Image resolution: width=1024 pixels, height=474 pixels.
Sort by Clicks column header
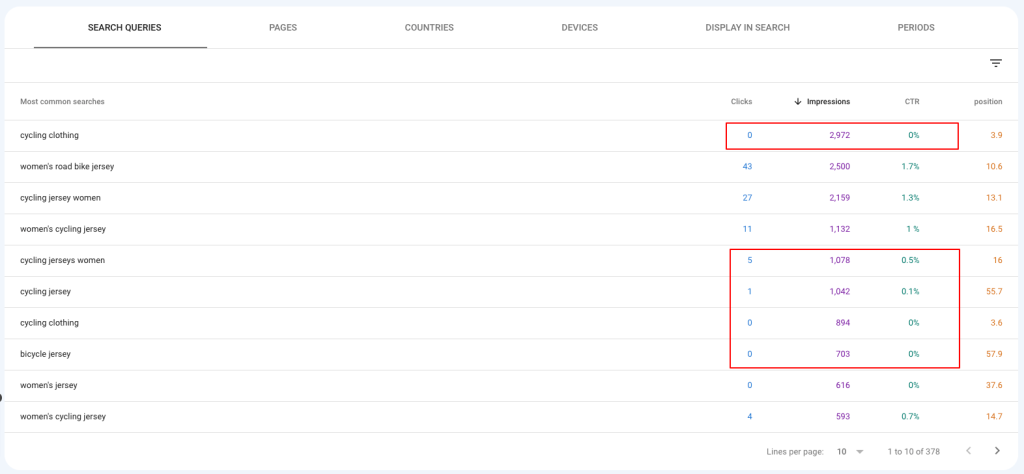coord(741,101)
